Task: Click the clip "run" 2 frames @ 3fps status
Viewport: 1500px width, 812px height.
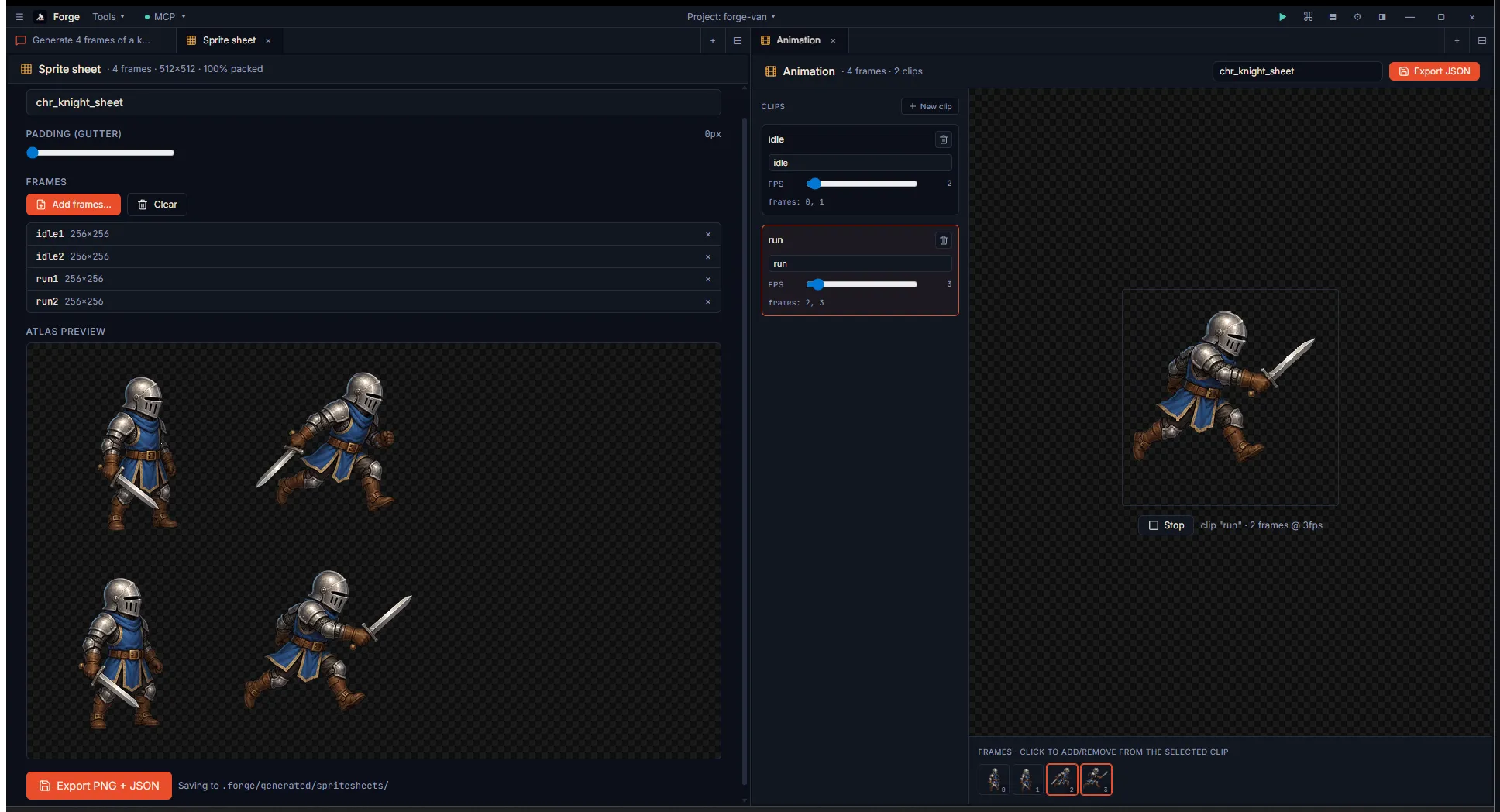Action: [x=1261, y=525]
